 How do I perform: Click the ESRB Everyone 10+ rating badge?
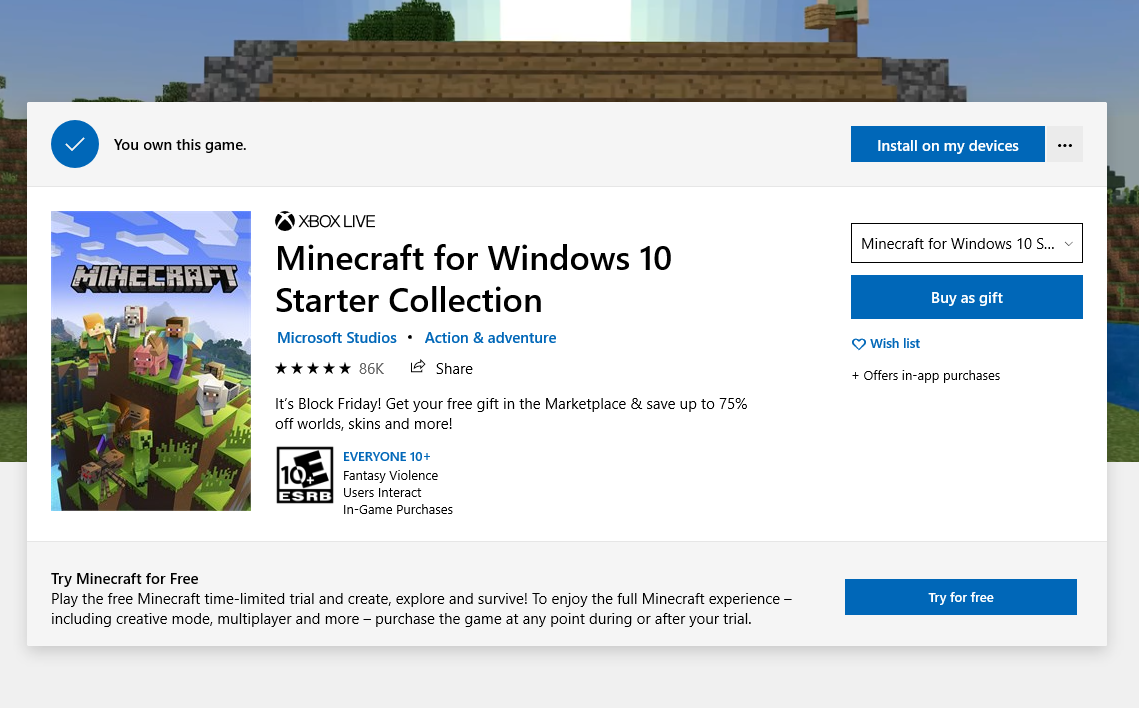[304, 475]
